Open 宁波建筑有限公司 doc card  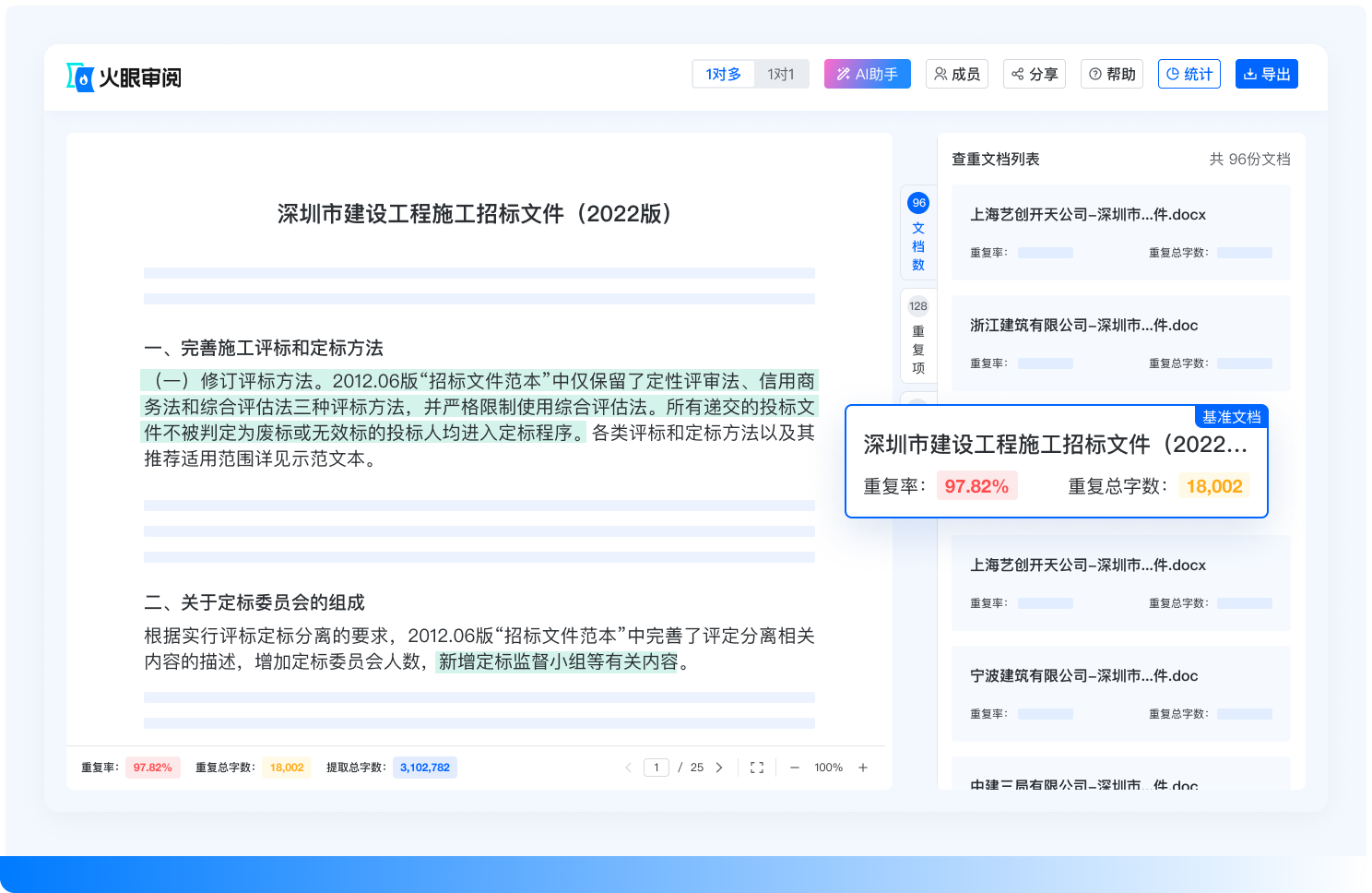(x=1121, y=694)
